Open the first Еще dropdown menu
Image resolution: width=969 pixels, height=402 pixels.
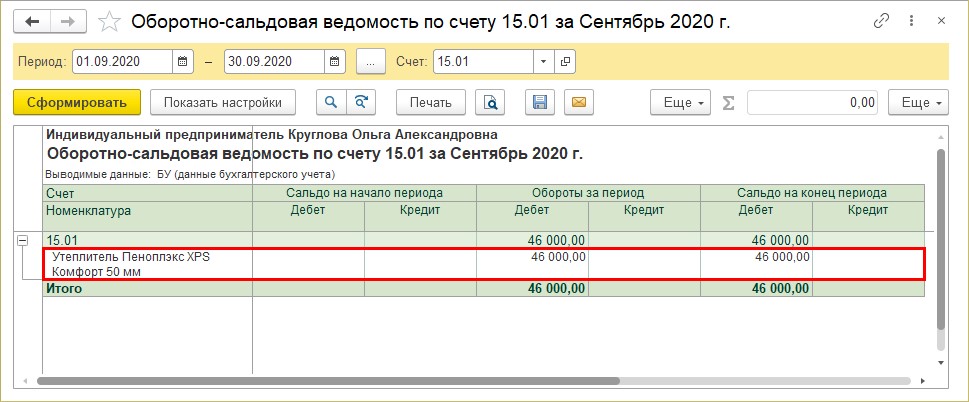point(680,103)
